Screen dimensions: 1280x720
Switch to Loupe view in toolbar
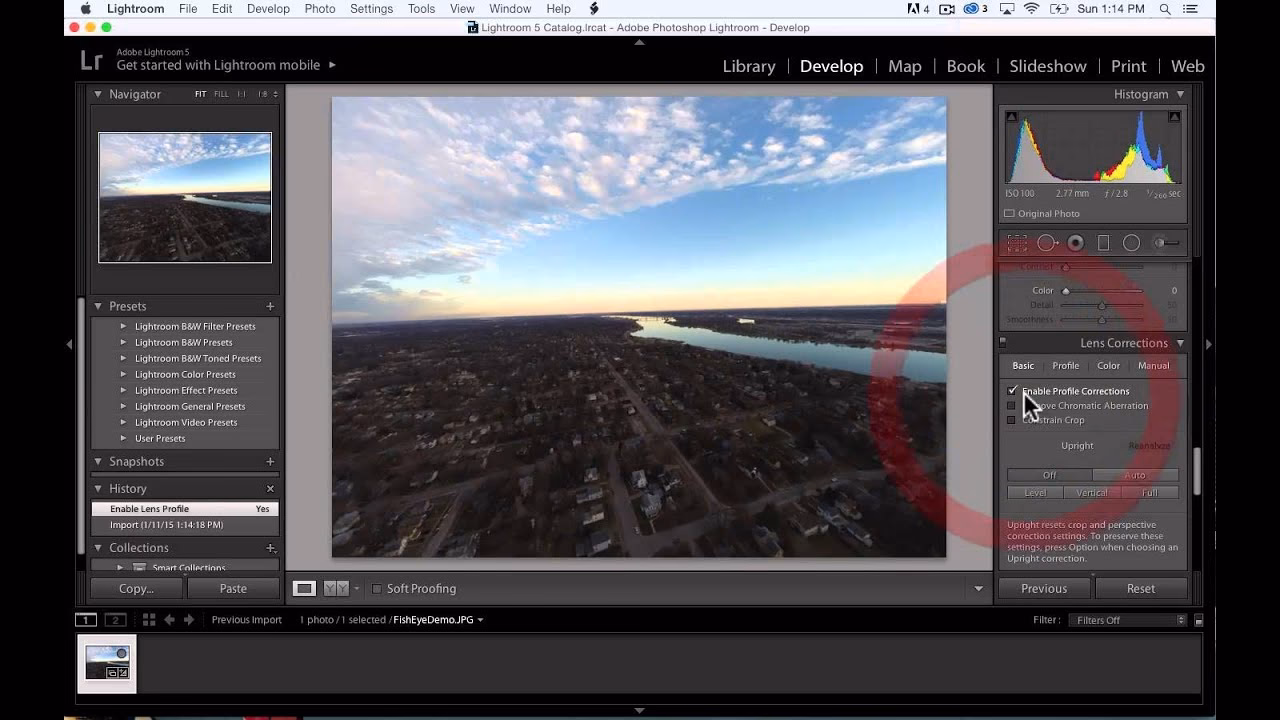(304, 589)
